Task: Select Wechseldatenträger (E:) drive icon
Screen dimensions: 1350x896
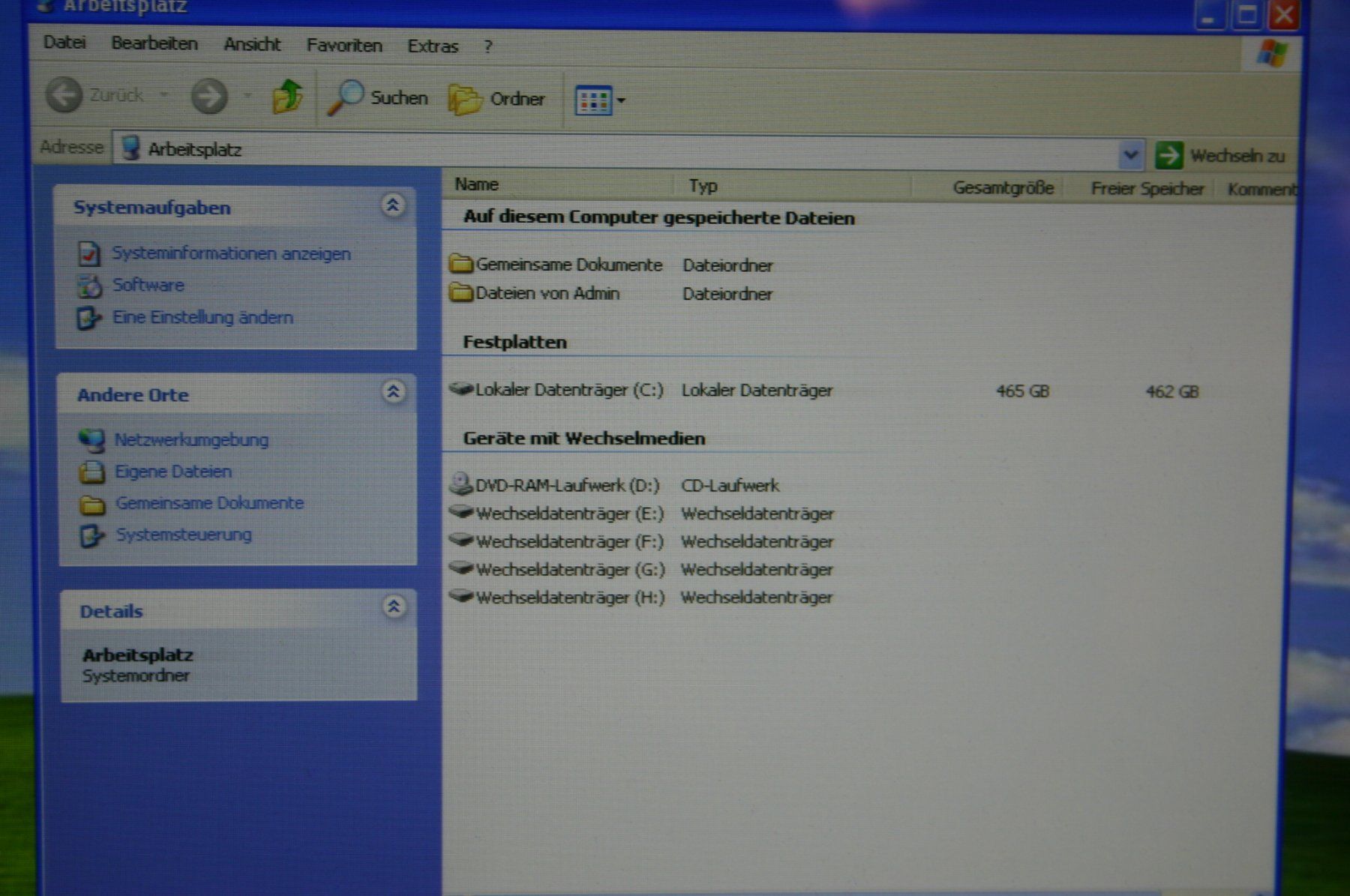Action: click(461, 513)
